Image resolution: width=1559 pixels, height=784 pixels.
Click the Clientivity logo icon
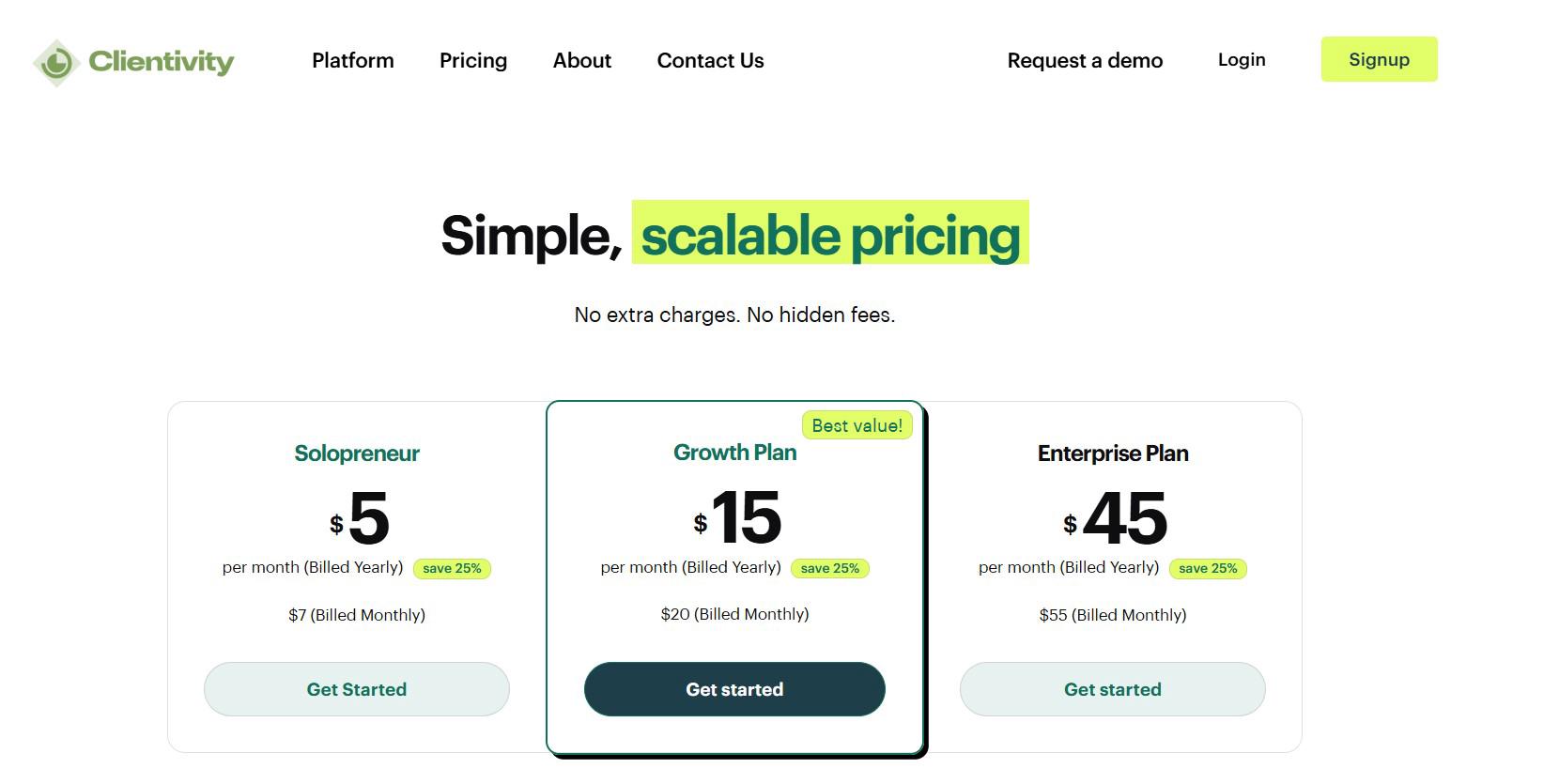click(x=56, y=62)
